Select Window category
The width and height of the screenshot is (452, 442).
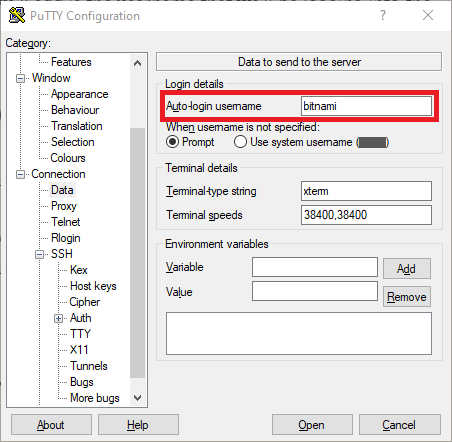pyautogui.click(x=51, y=78)
